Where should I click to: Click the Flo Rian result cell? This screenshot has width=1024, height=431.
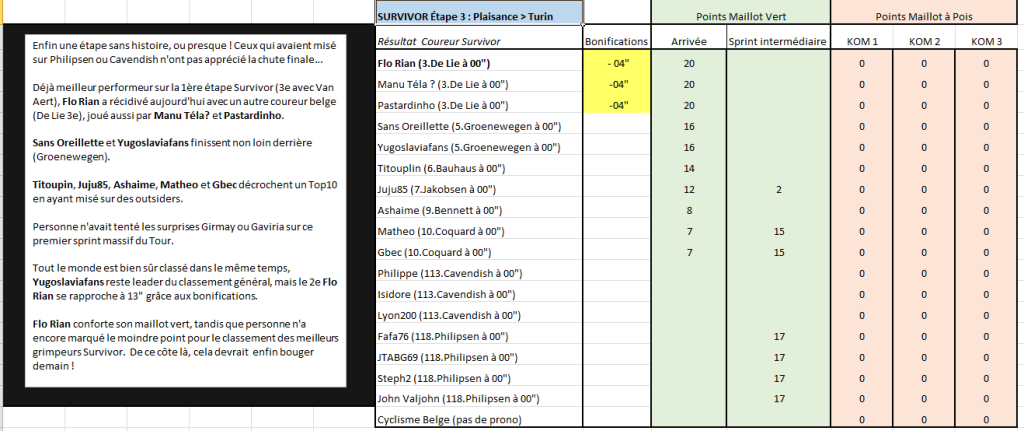click(478, 63)
